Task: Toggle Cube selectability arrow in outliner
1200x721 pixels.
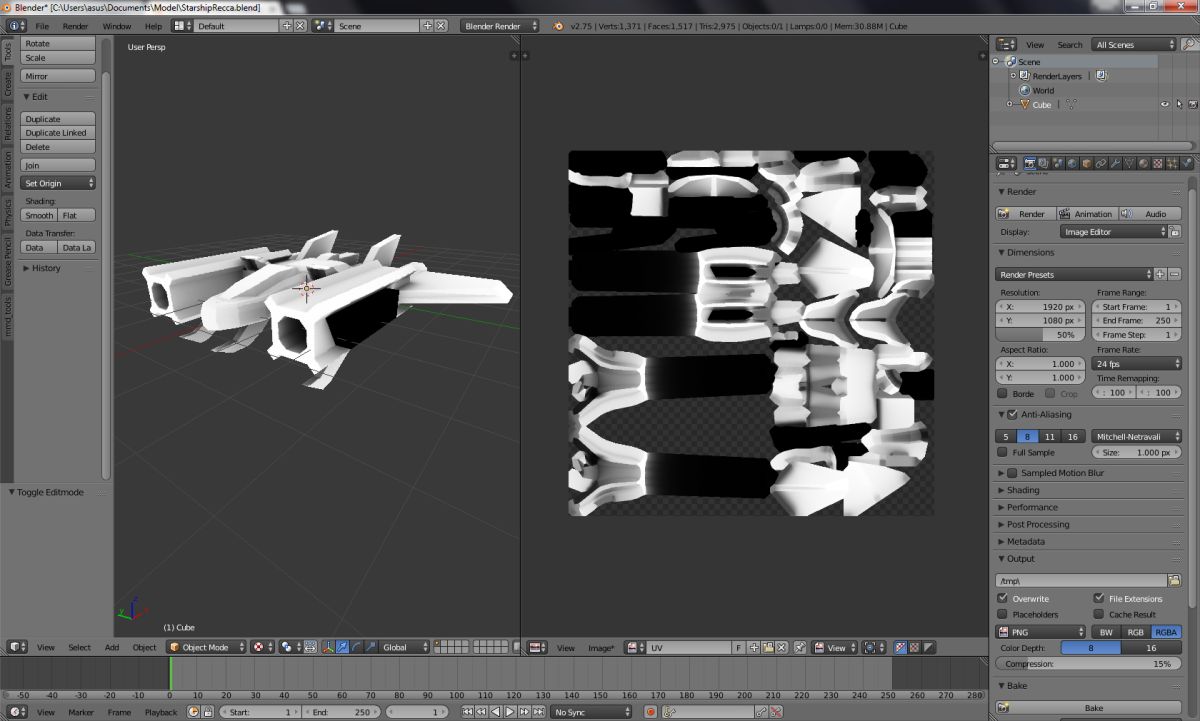Action: tap(1179, 104)
